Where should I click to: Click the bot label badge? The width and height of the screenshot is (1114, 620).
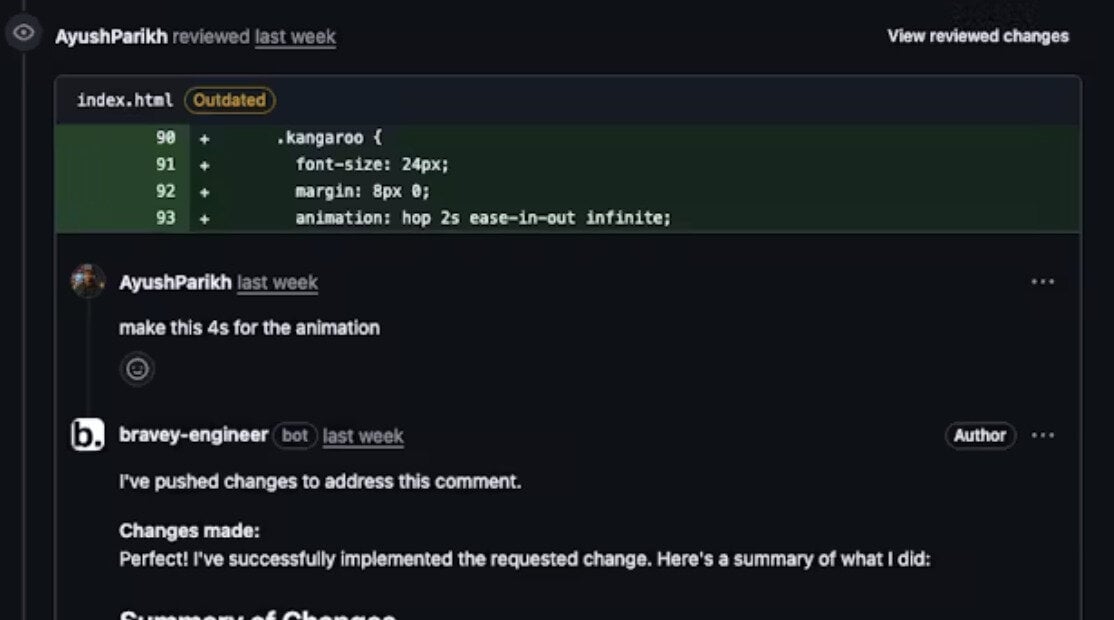(295, 435)
